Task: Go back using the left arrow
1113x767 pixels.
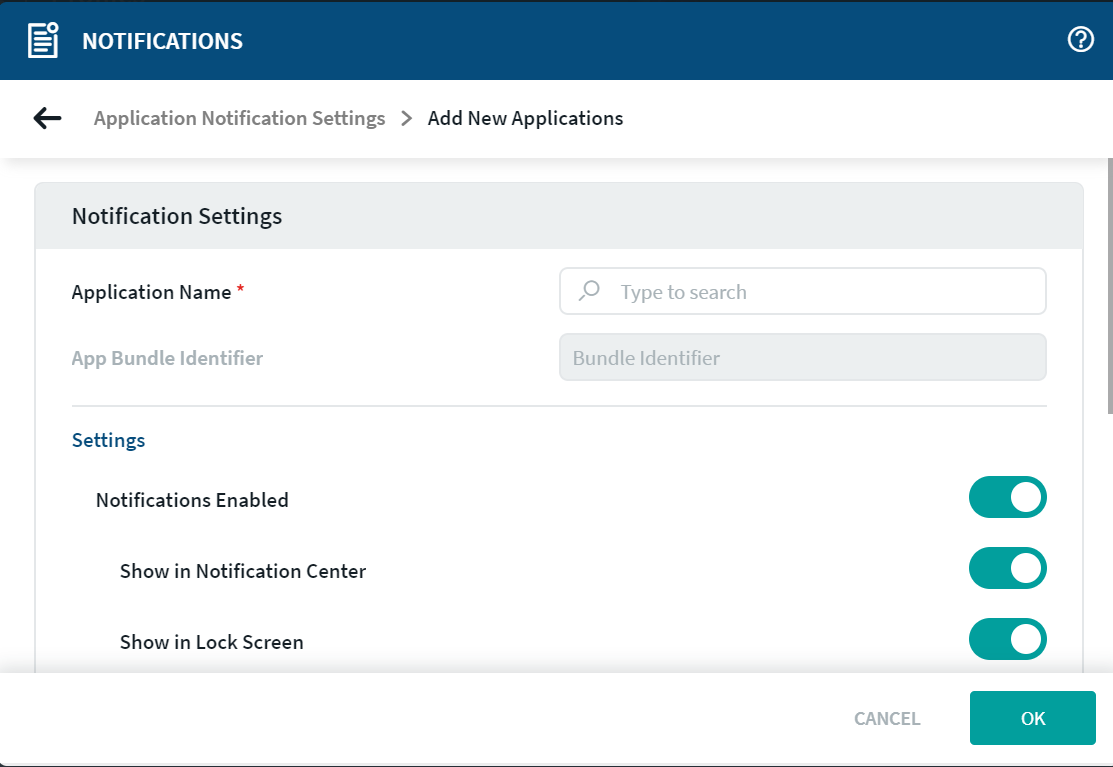Action: (47, 118)
